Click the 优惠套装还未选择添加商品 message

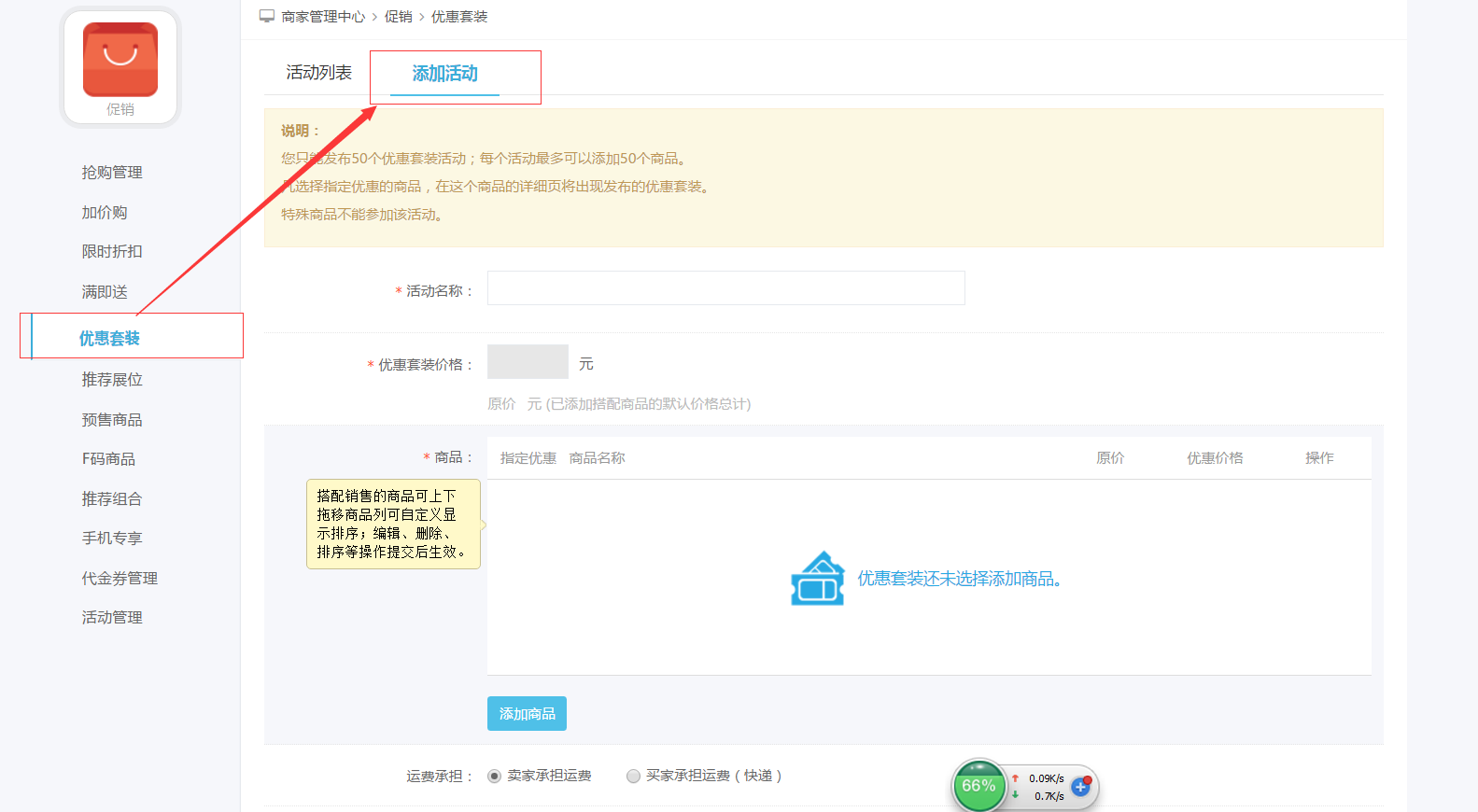coord(960,579)
